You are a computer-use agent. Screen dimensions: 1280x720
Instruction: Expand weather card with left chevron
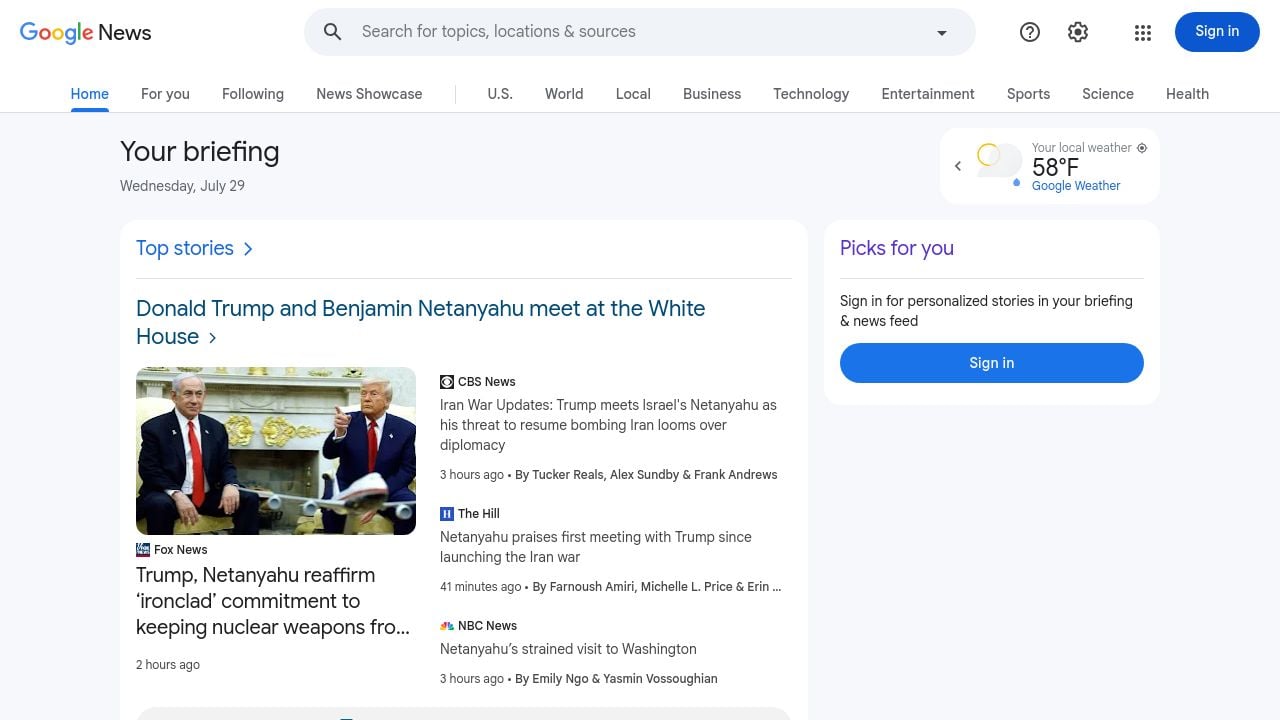(x=958, y=166)
